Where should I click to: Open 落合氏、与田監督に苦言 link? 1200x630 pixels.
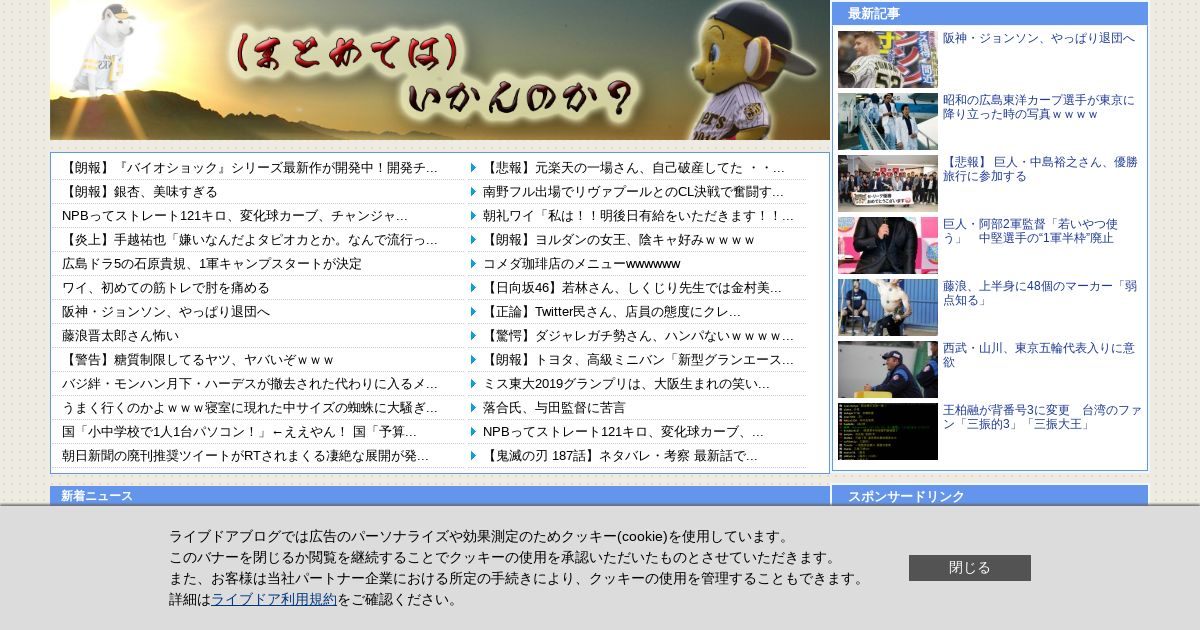click(x=554, y=407)
